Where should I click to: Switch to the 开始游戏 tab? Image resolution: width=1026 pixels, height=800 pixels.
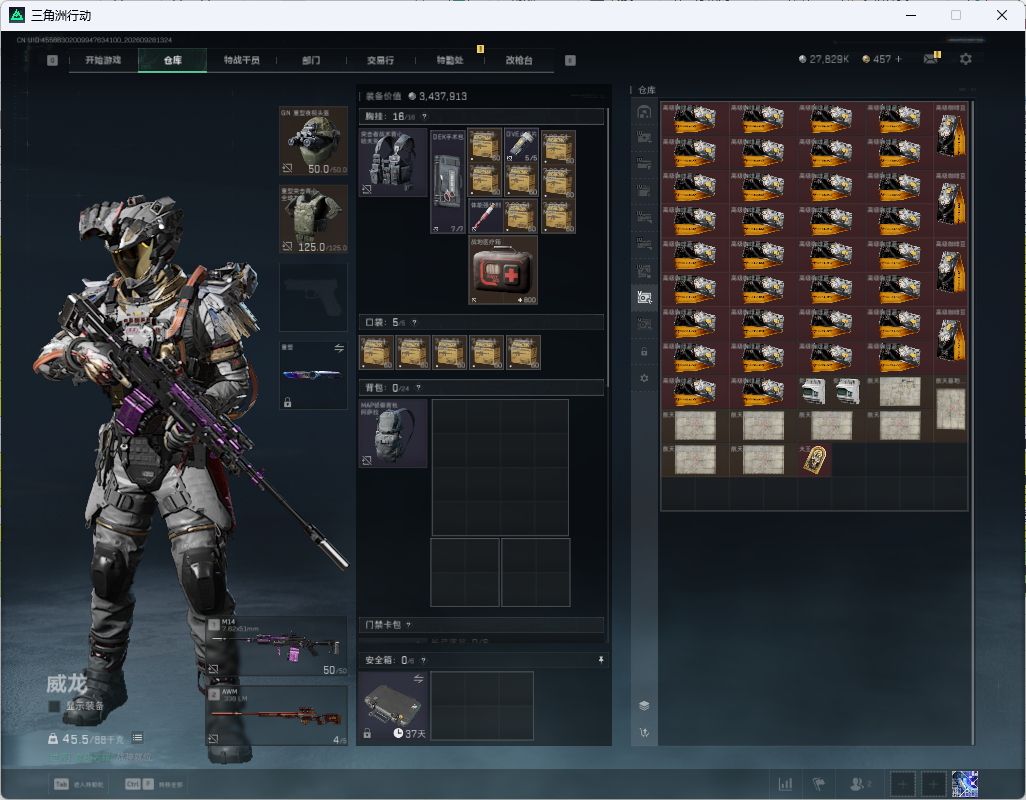tap(103, 60)
